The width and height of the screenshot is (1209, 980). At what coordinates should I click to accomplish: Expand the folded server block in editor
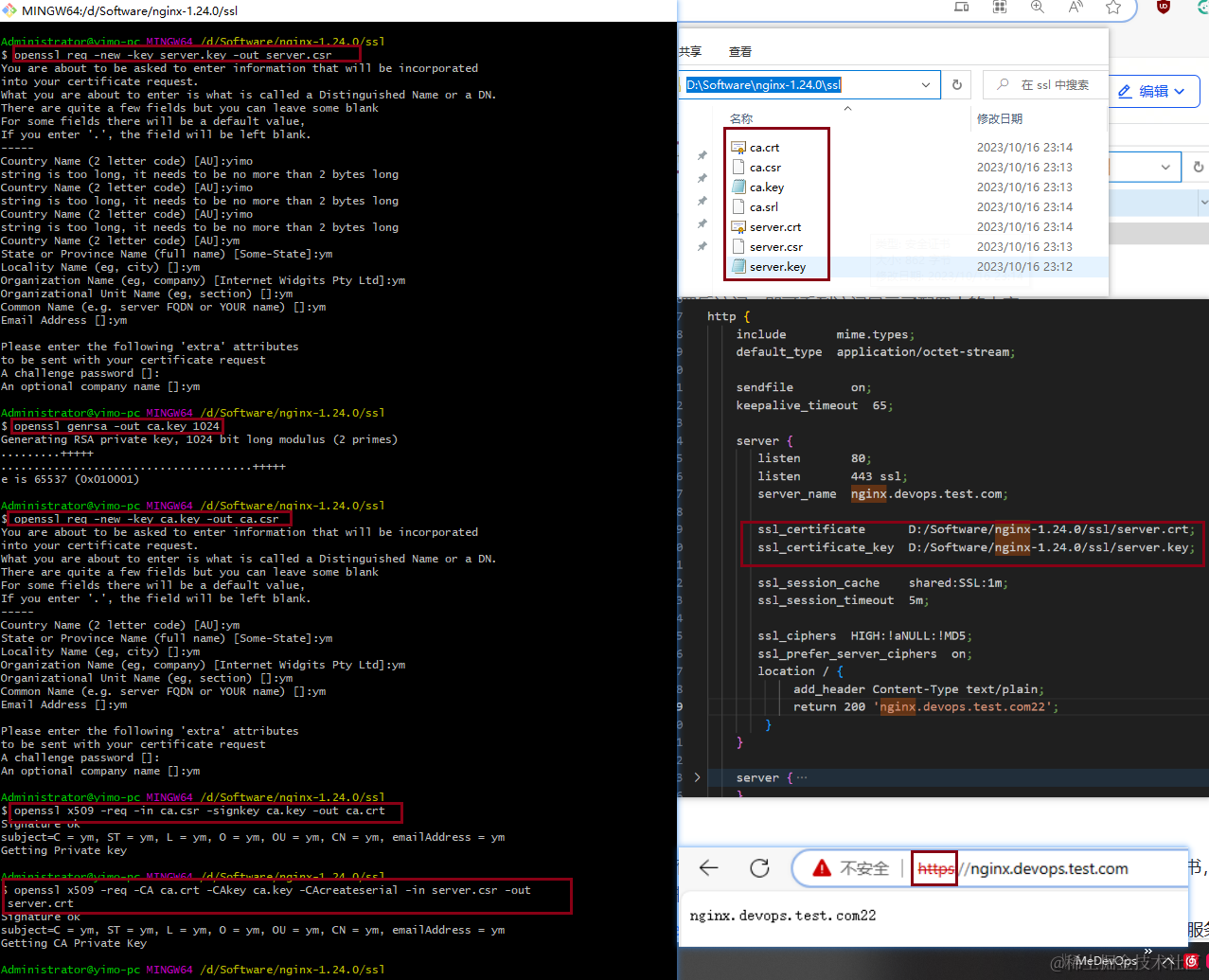coord(698,777)
